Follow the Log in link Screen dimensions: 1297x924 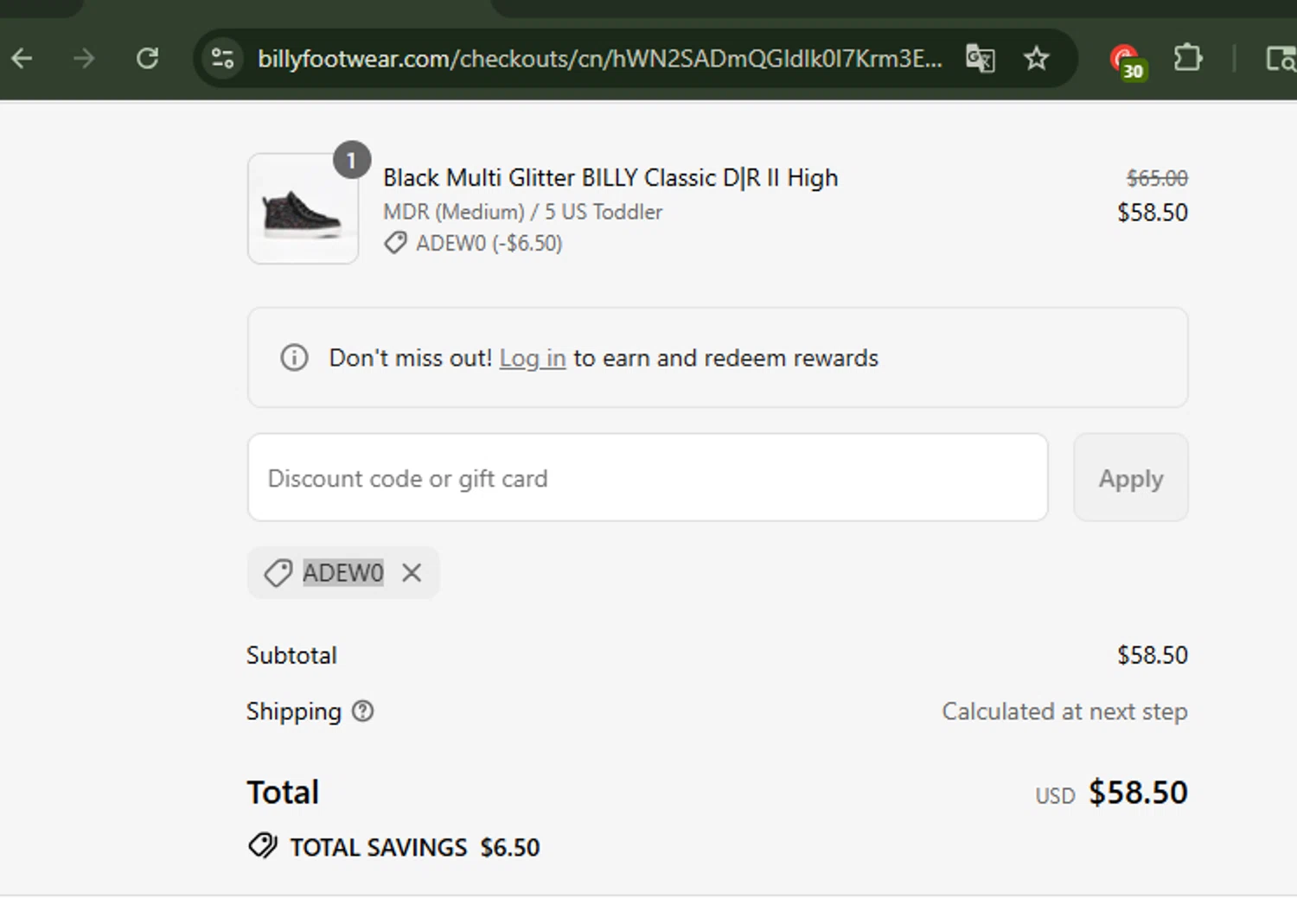[533, 358]
